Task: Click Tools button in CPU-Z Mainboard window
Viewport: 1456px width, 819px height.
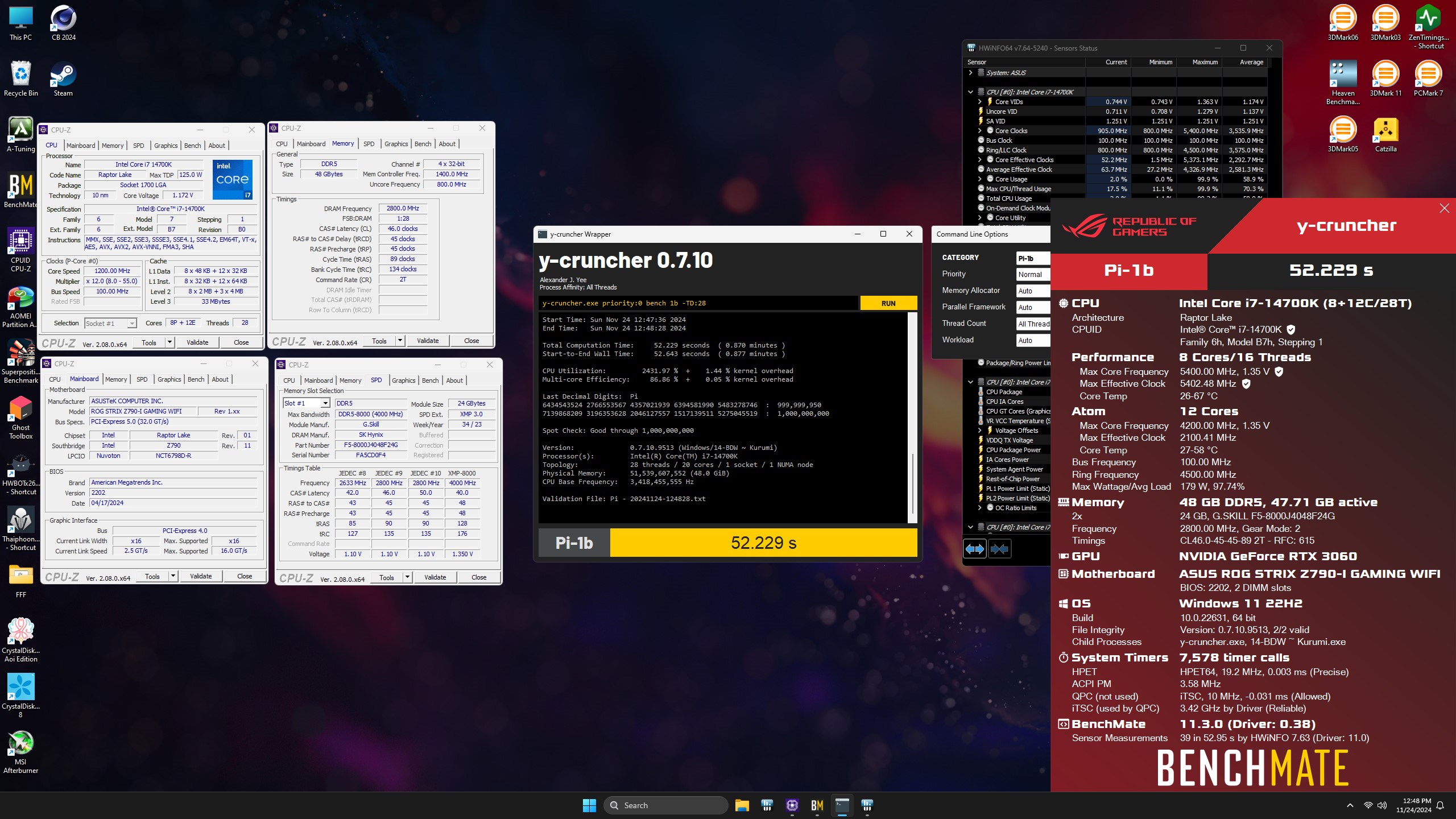Action: [x=152, y=576]
